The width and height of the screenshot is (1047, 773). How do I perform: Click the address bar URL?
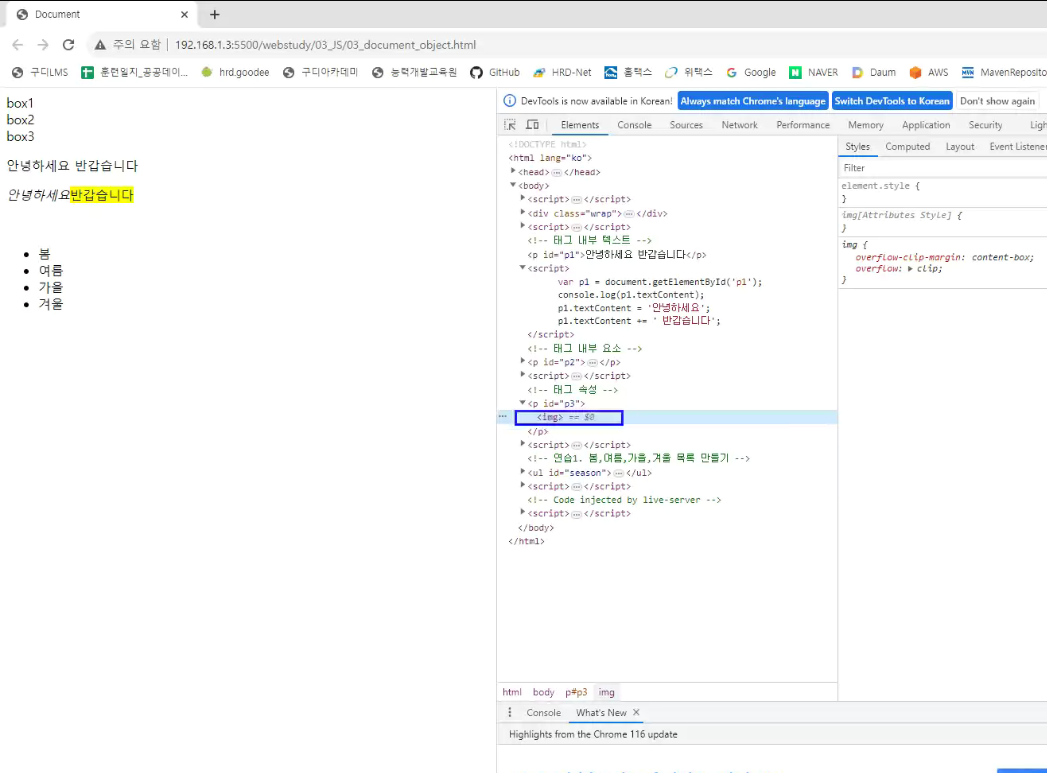point(325,45)
